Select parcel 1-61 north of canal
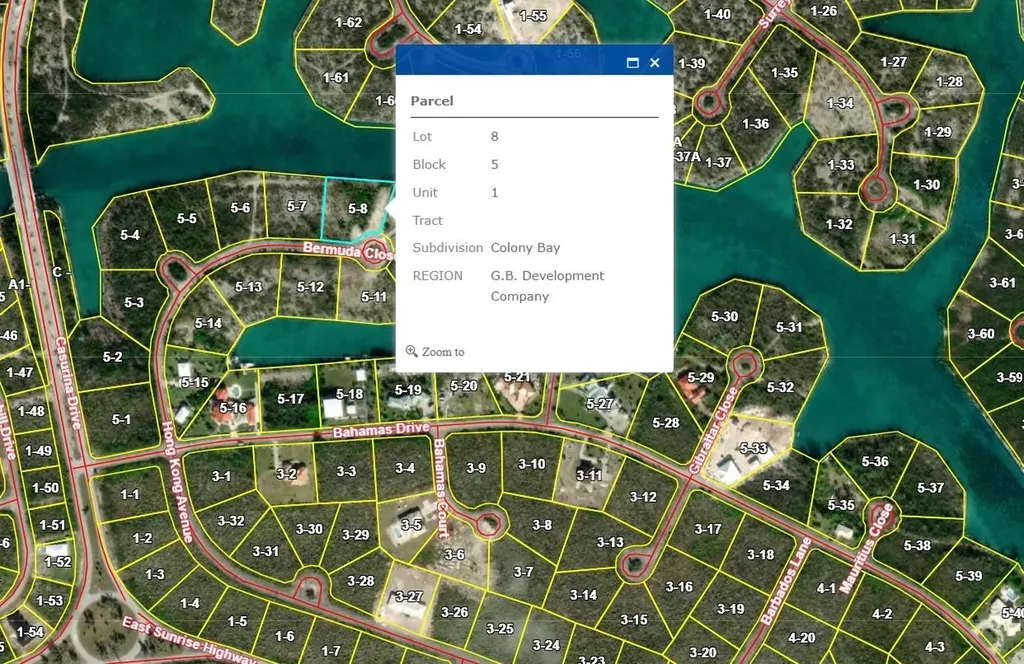Image resolution: width=1024 pixels, height=664 pixels. point(336,77)
